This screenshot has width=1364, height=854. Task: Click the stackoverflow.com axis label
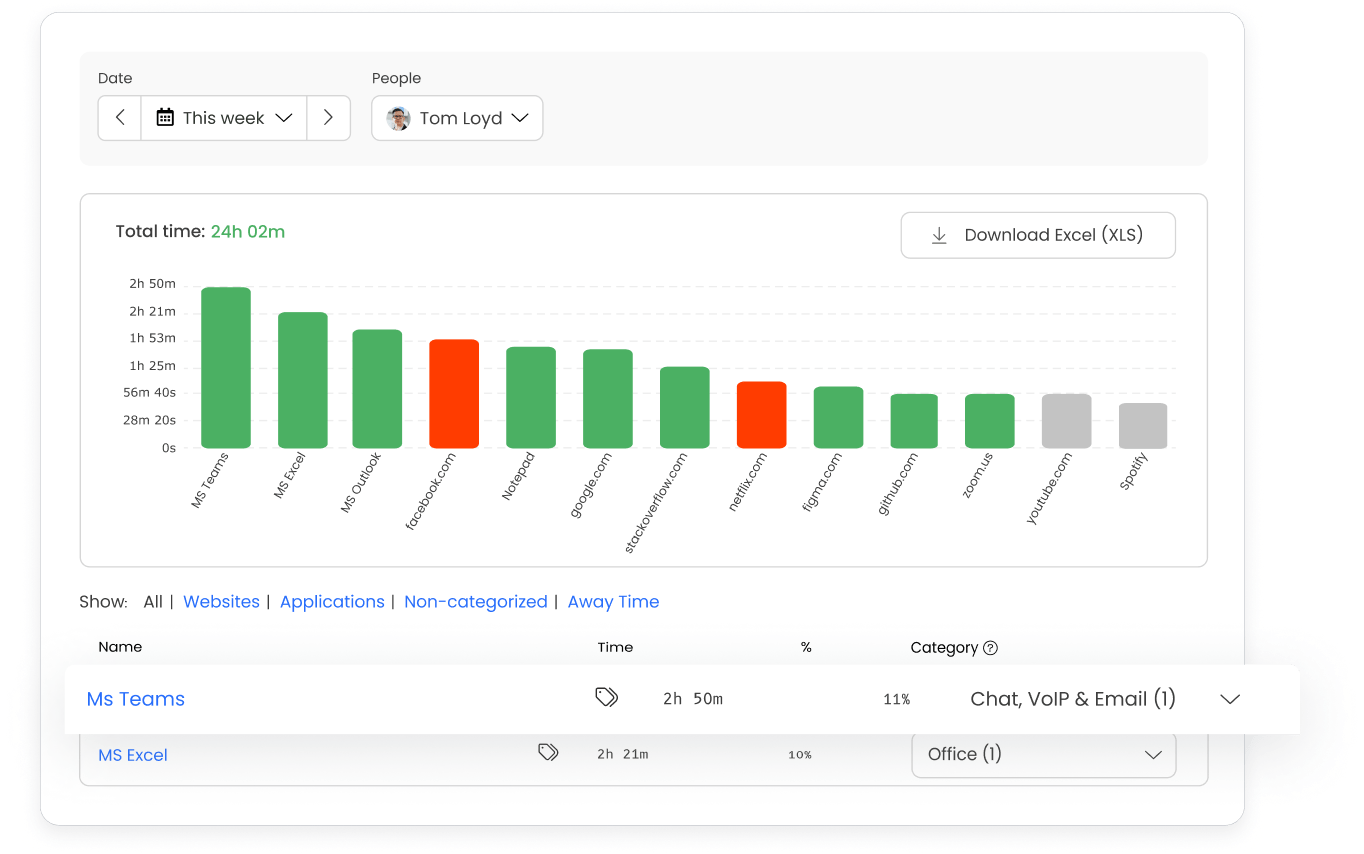click(656, 503)
